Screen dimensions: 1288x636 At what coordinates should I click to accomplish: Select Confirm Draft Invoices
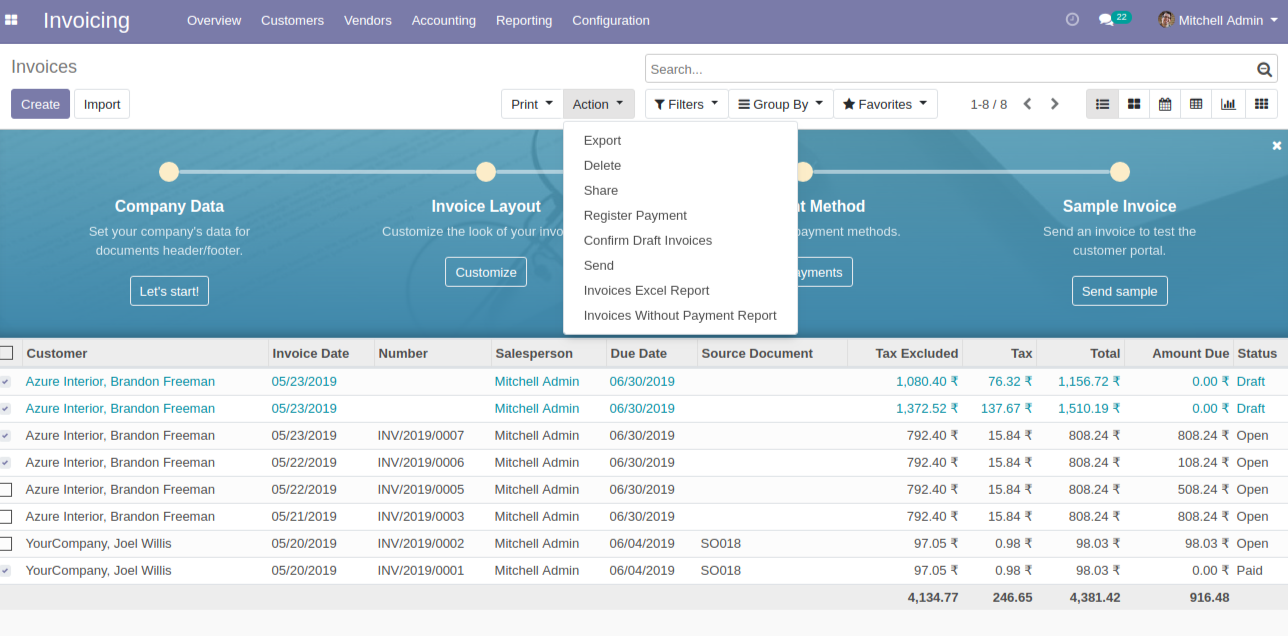(680, 241)
